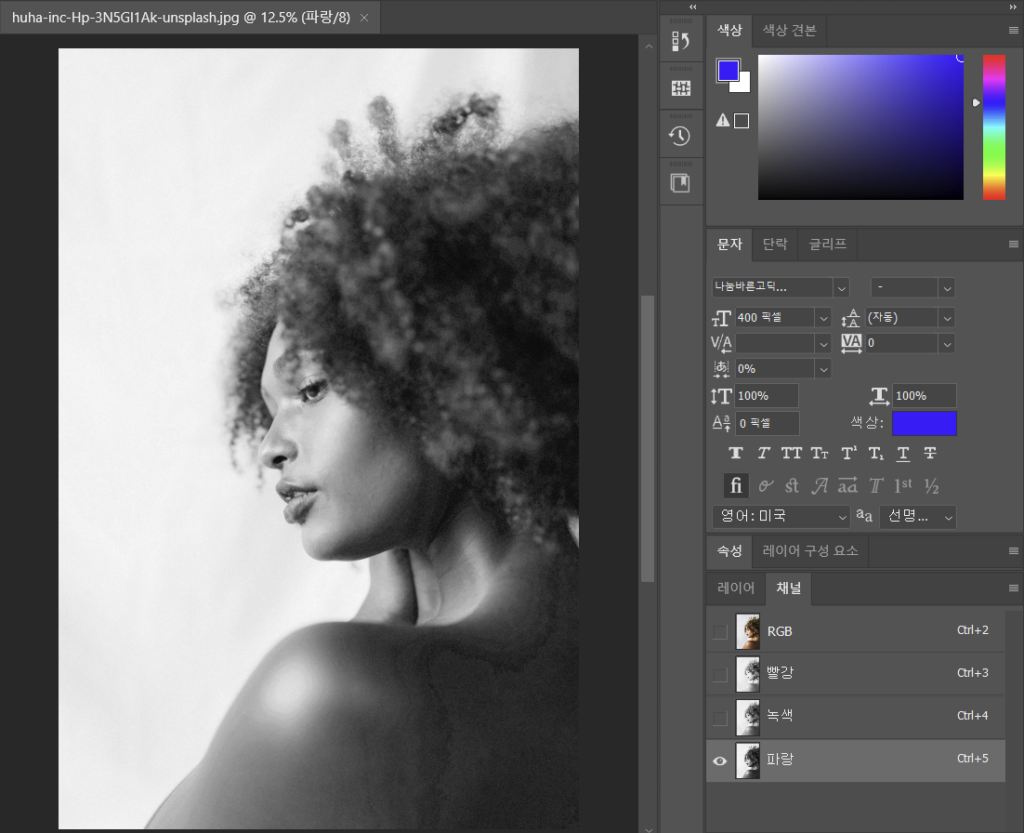Open the History panel clock icon
The image size is (1024, 833).
pos(681,136)
